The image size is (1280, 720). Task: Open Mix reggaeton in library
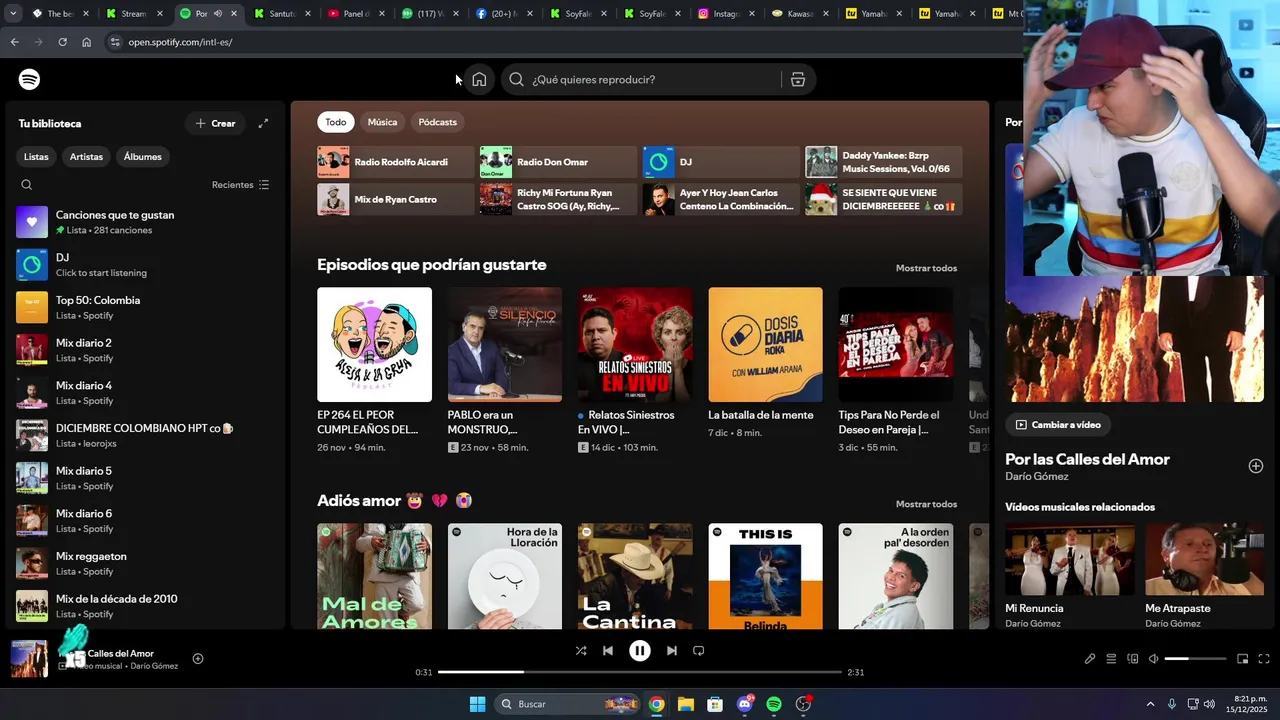pyautogui.click(x=143, y=563)
